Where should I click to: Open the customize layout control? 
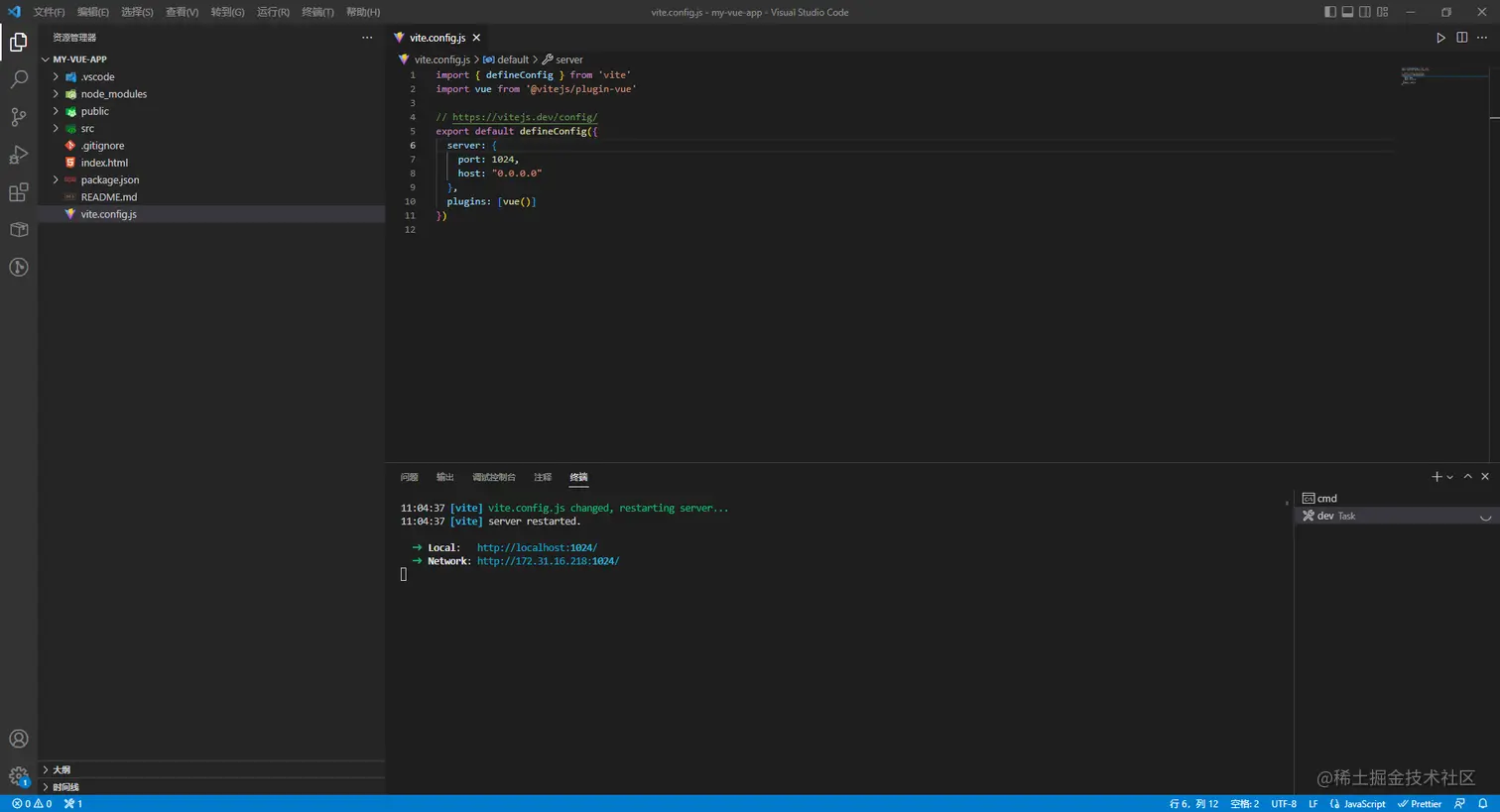click(x=1383, y=12)
